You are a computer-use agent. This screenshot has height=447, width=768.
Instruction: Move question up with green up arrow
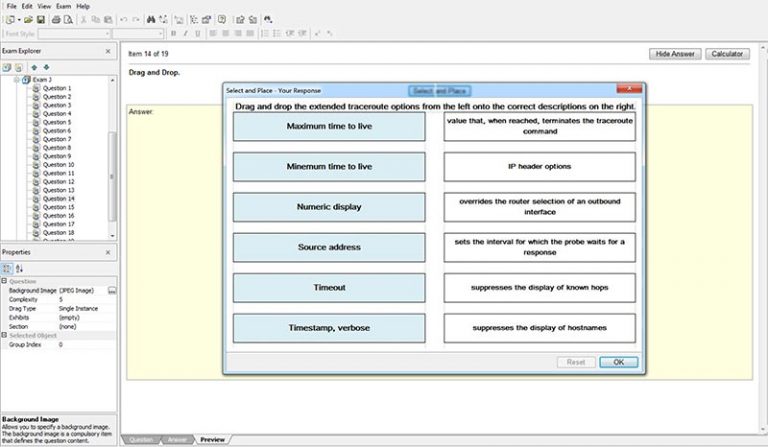tap(33, 67)
